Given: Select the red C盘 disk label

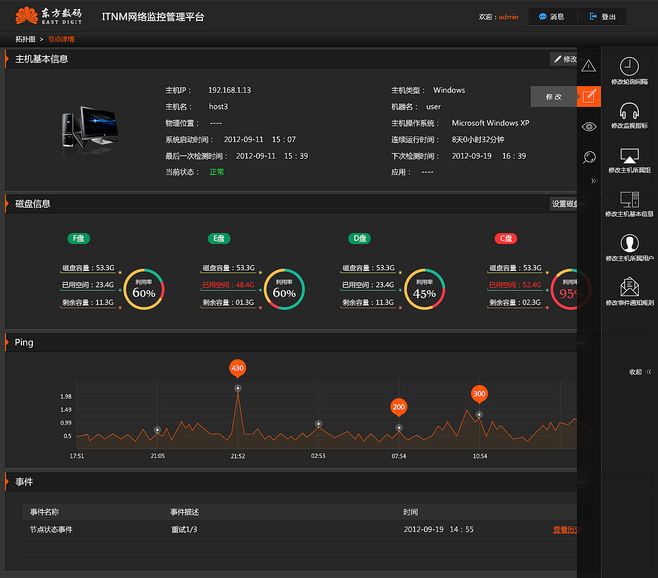Looking at the screenshot, I should tap(506, 238).
